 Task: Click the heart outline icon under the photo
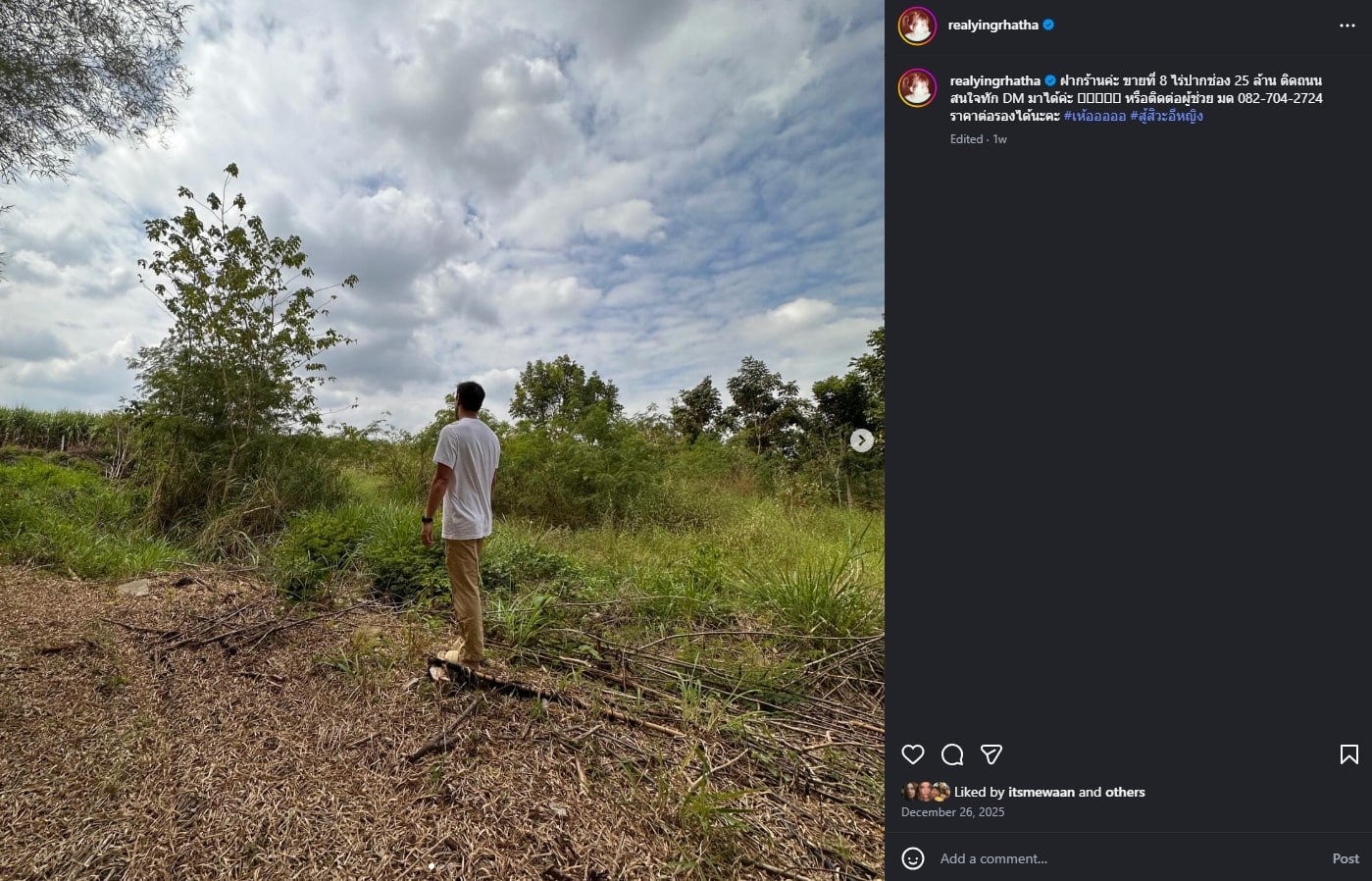[x=913, y=754]
